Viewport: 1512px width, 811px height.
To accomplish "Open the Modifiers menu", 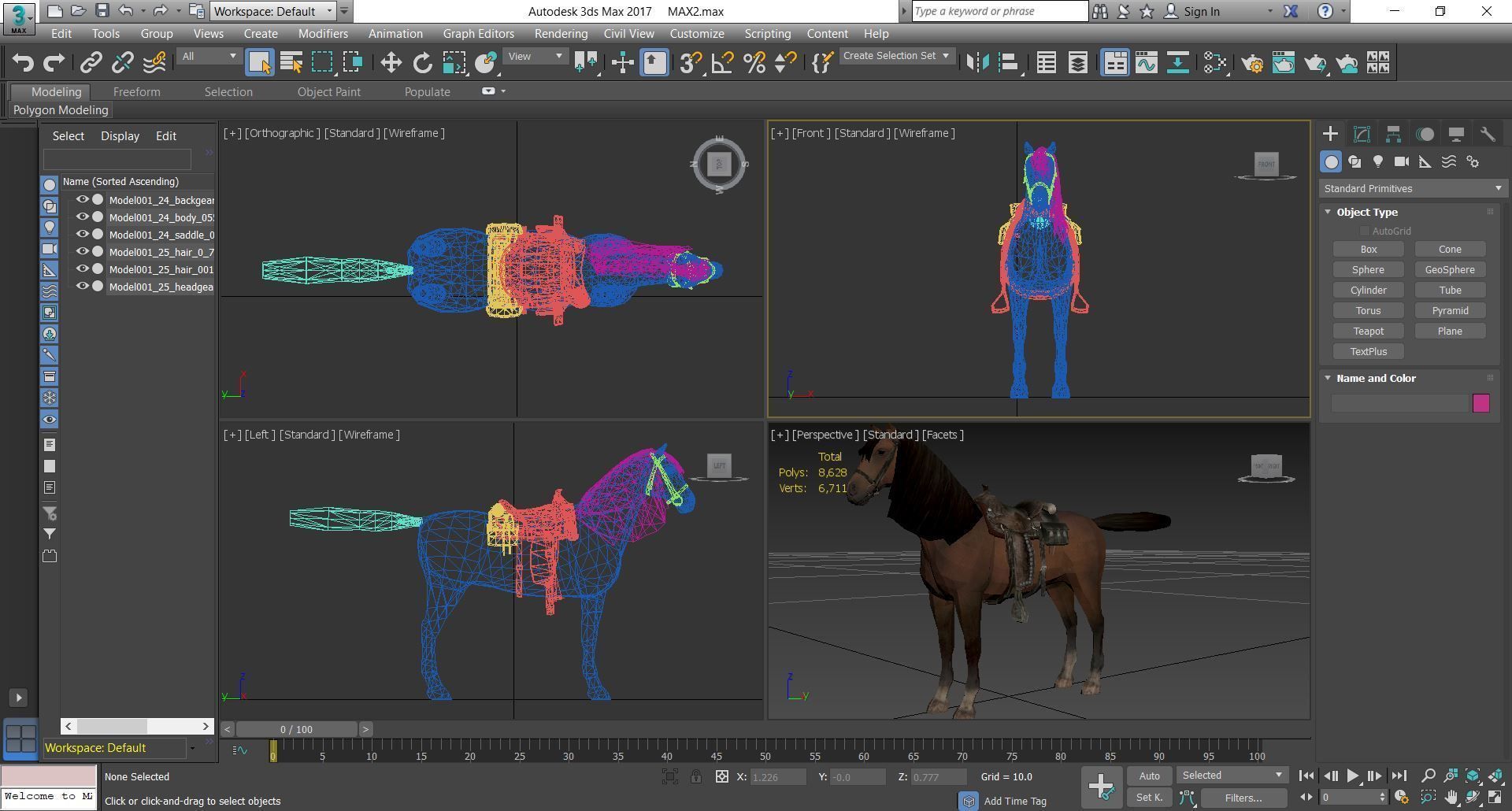I will (323, 34).
